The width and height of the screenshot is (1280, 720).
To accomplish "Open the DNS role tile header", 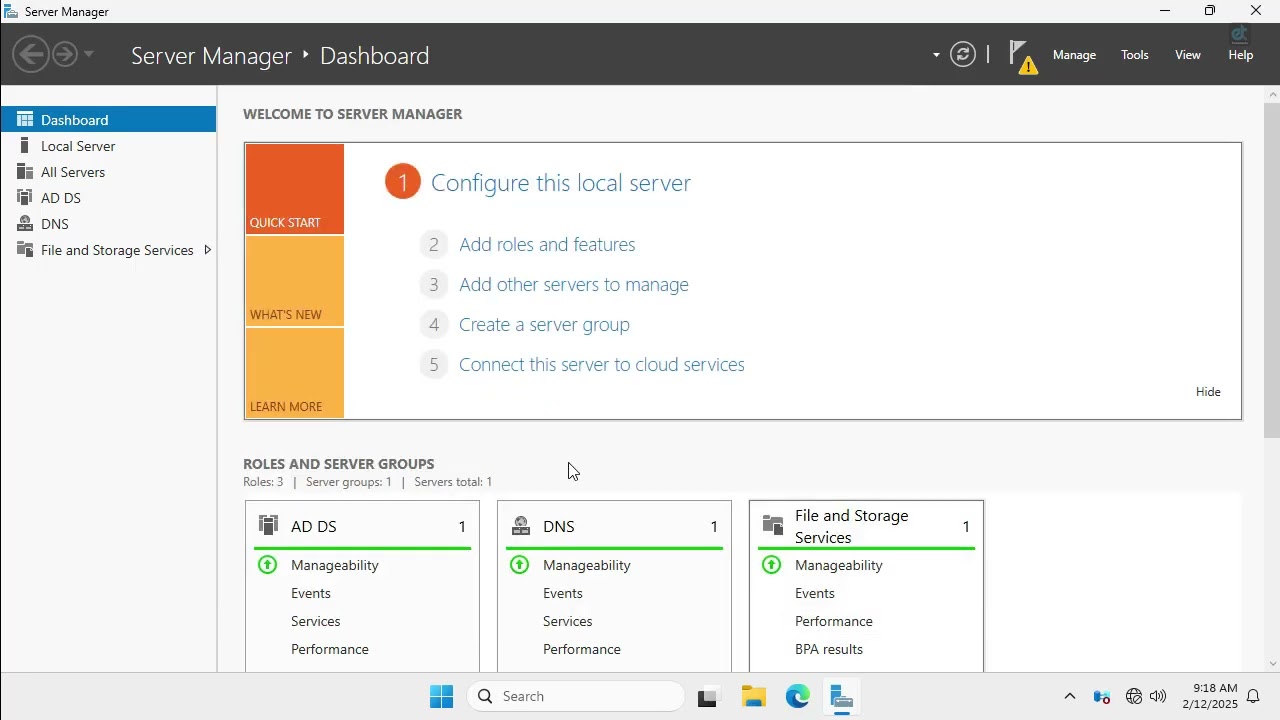I will click(x=614, y=526).
